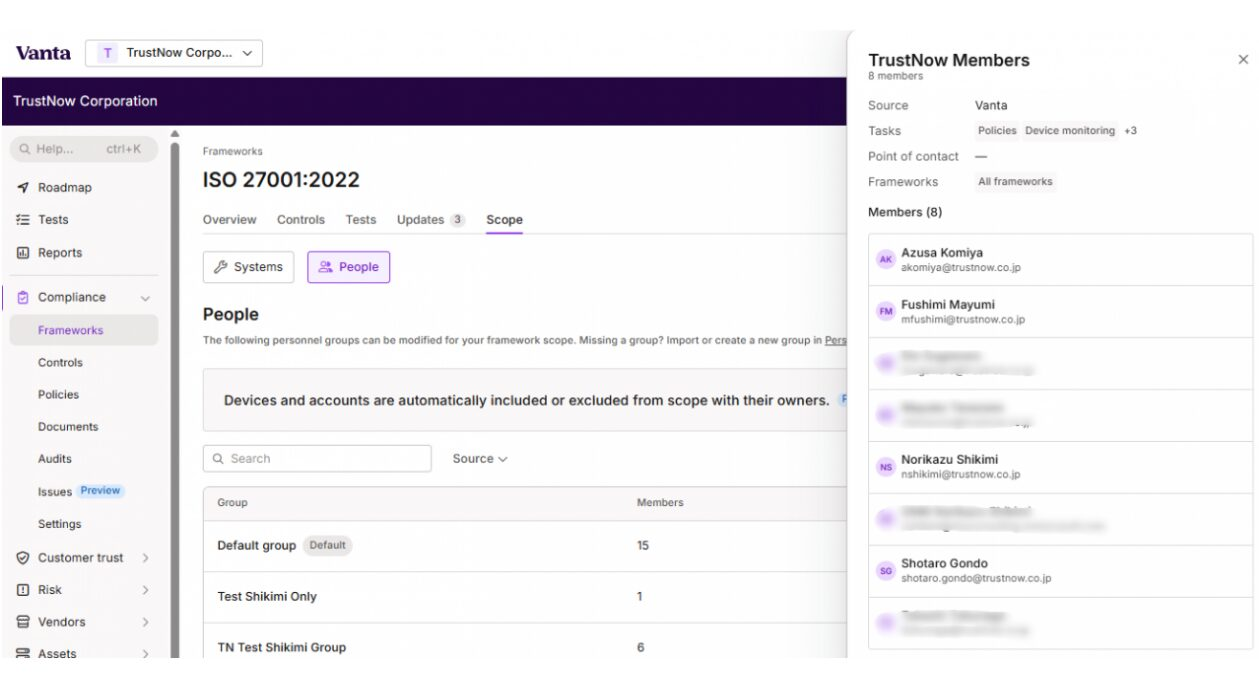Open Settings in the sidebar
This screenshot has height=690, width=1259.
(59, 524)
